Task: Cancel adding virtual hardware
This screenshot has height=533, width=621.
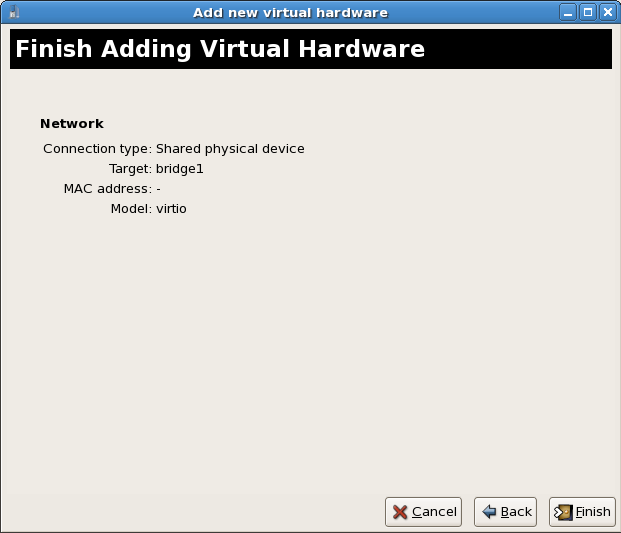Action: [x=423, y=512]
